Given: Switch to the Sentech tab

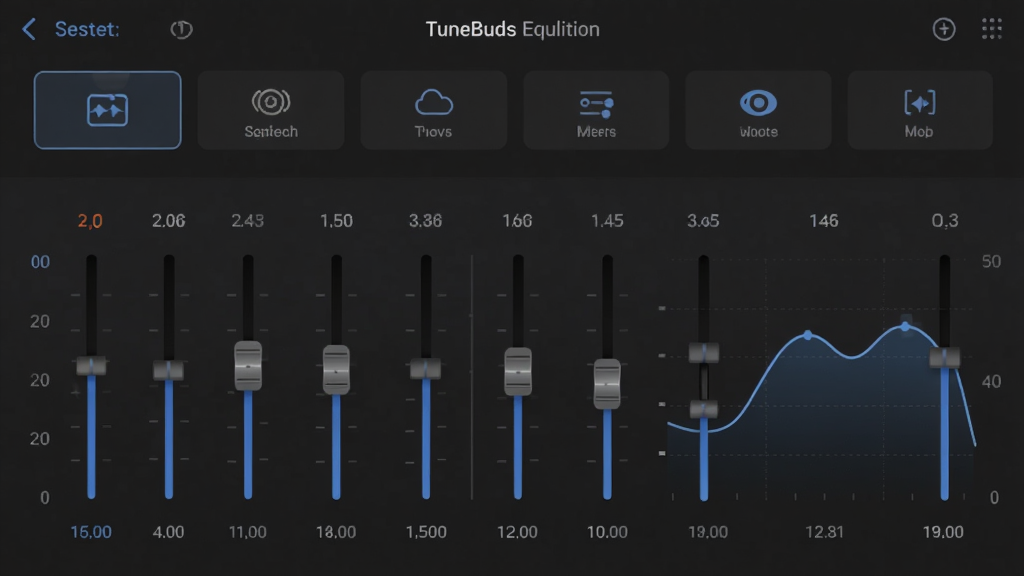Looking at the screenshot, I should [x=271, y=110].
